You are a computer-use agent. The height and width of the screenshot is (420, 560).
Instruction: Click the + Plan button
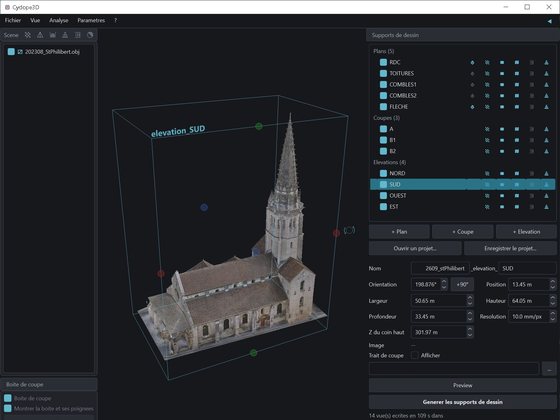399,232
